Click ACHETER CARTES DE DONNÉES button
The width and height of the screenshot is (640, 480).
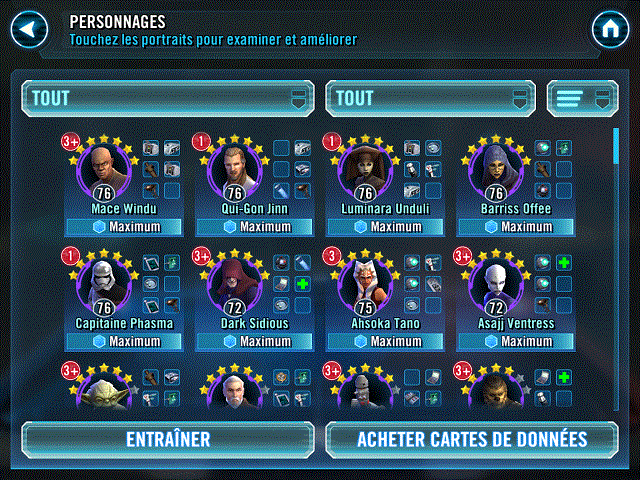(472, 440)
